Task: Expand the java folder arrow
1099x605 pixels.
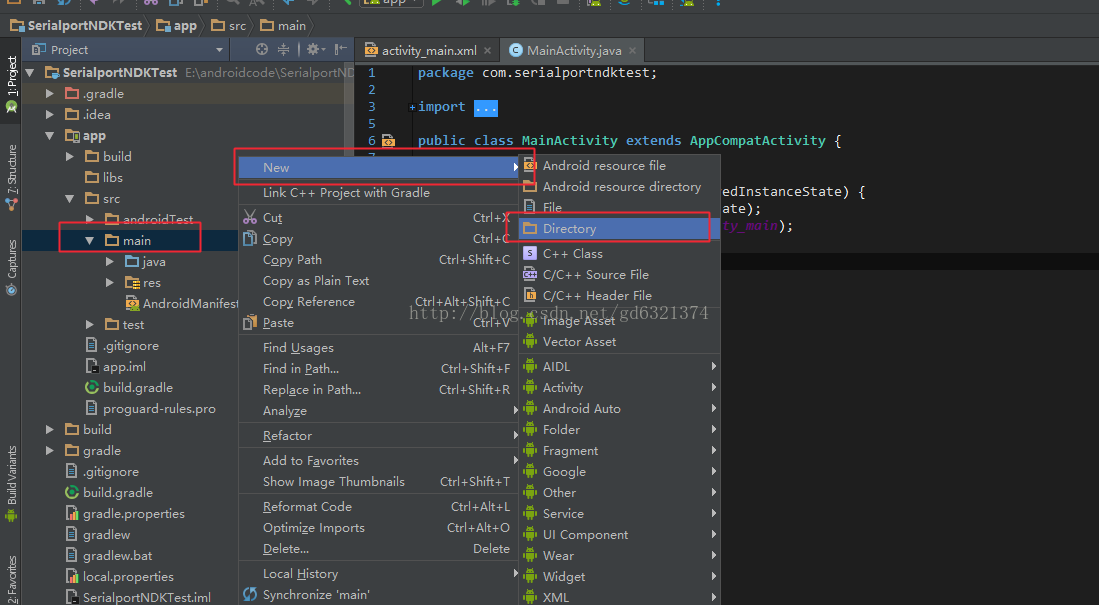Action: click(x=109, y=261)
